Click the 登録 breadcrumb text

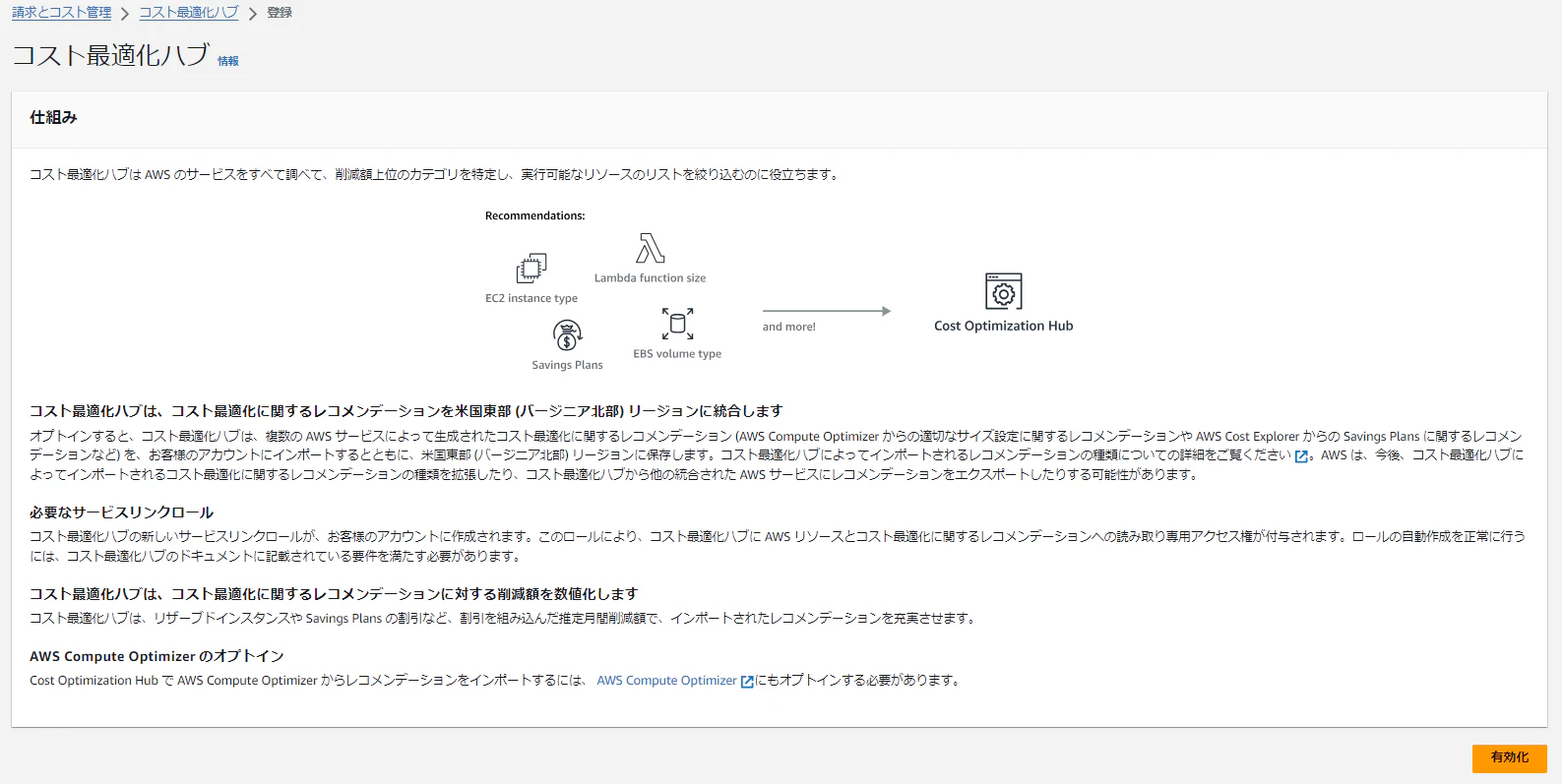tap(280, 13)
